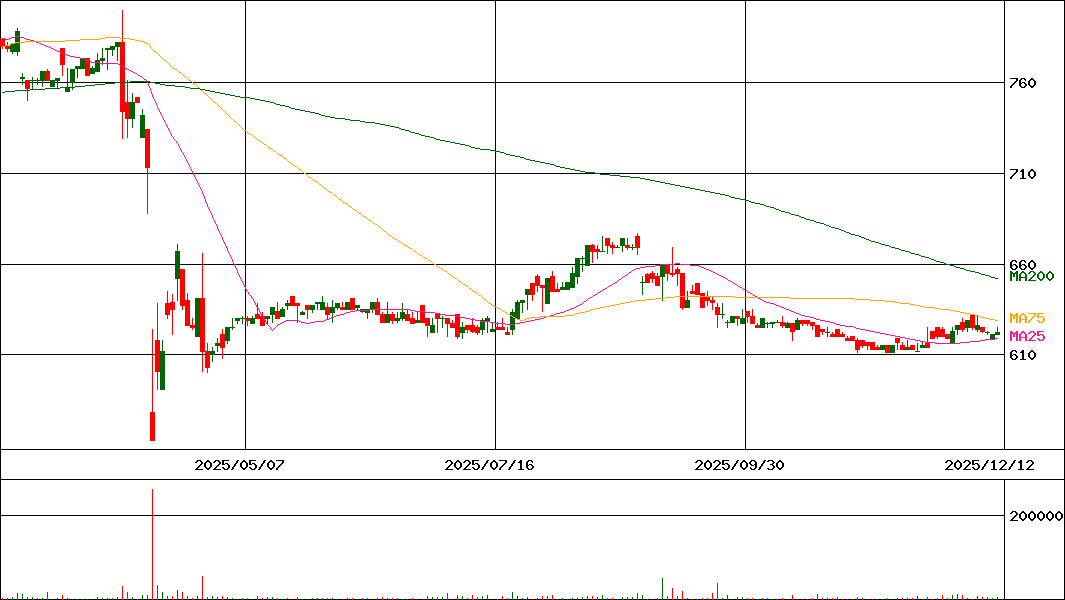Click the 760 price axis label

1022,83
